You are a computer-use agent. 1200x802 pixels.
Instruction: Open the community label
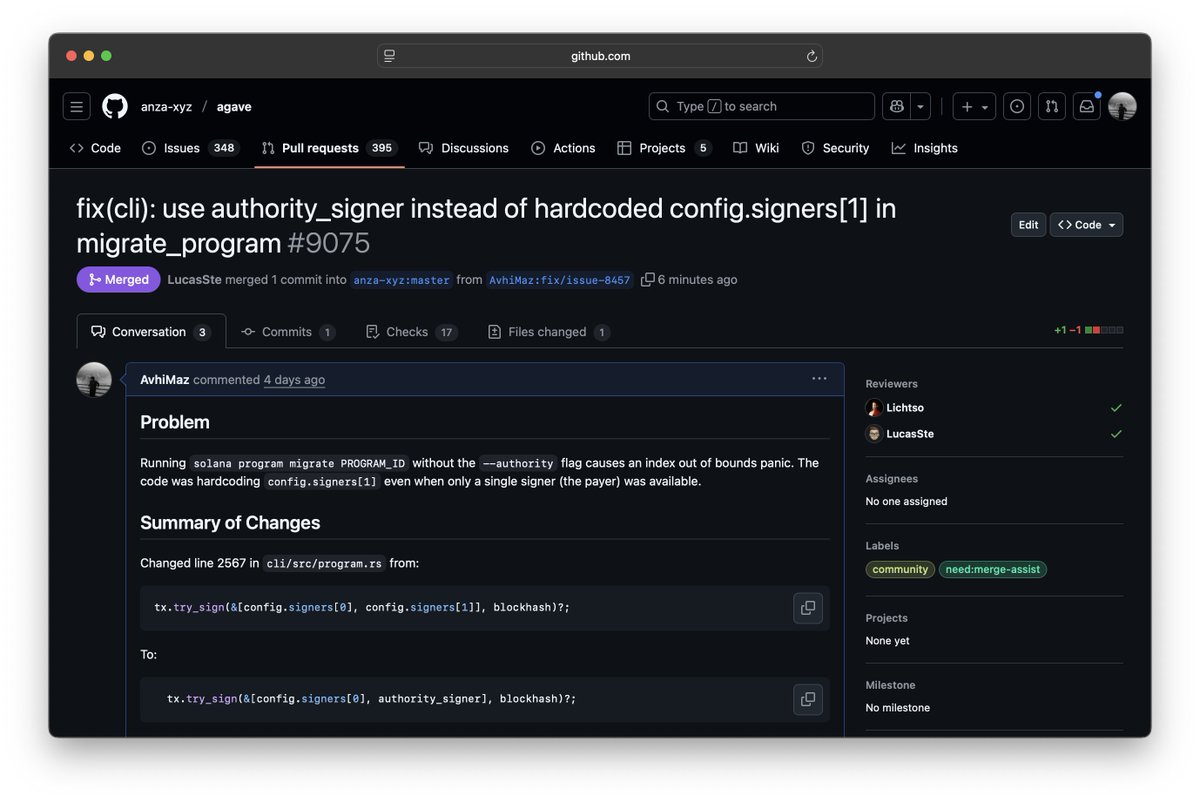[x=900, y=570]
